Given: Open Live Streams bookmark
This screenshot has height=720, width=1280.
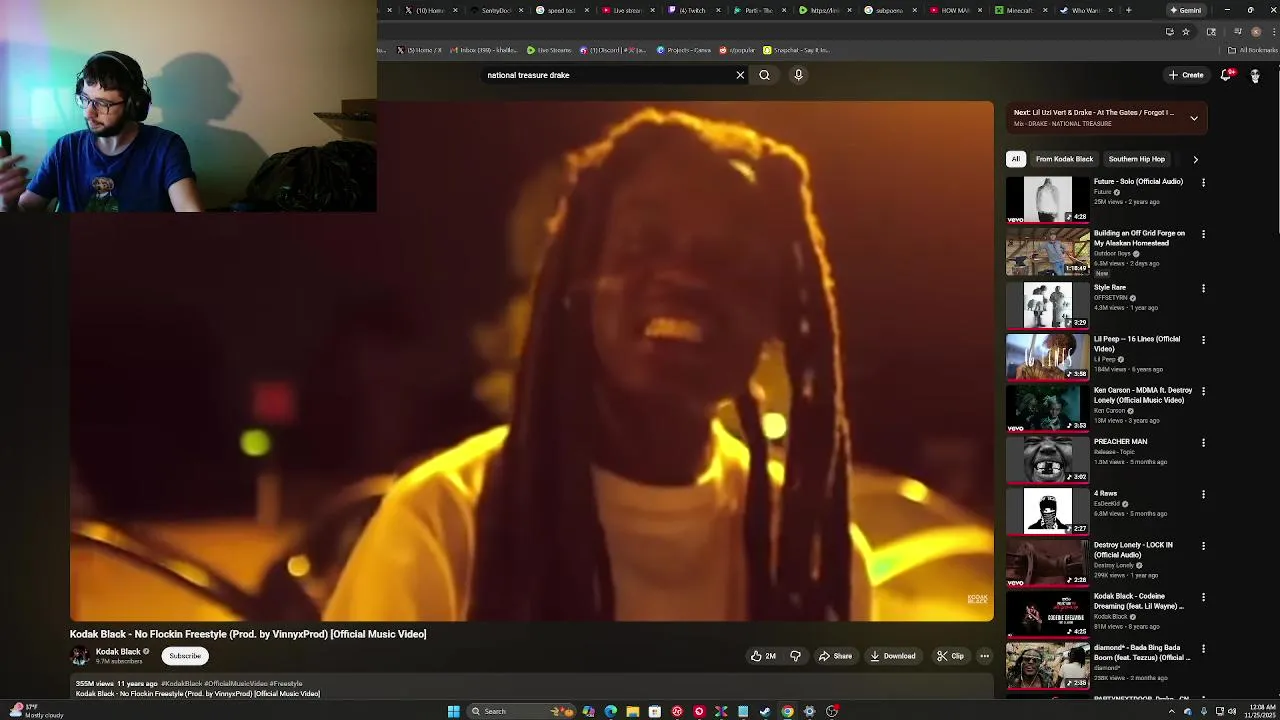Looking at the screenshot, I should (x=550, y=50).
